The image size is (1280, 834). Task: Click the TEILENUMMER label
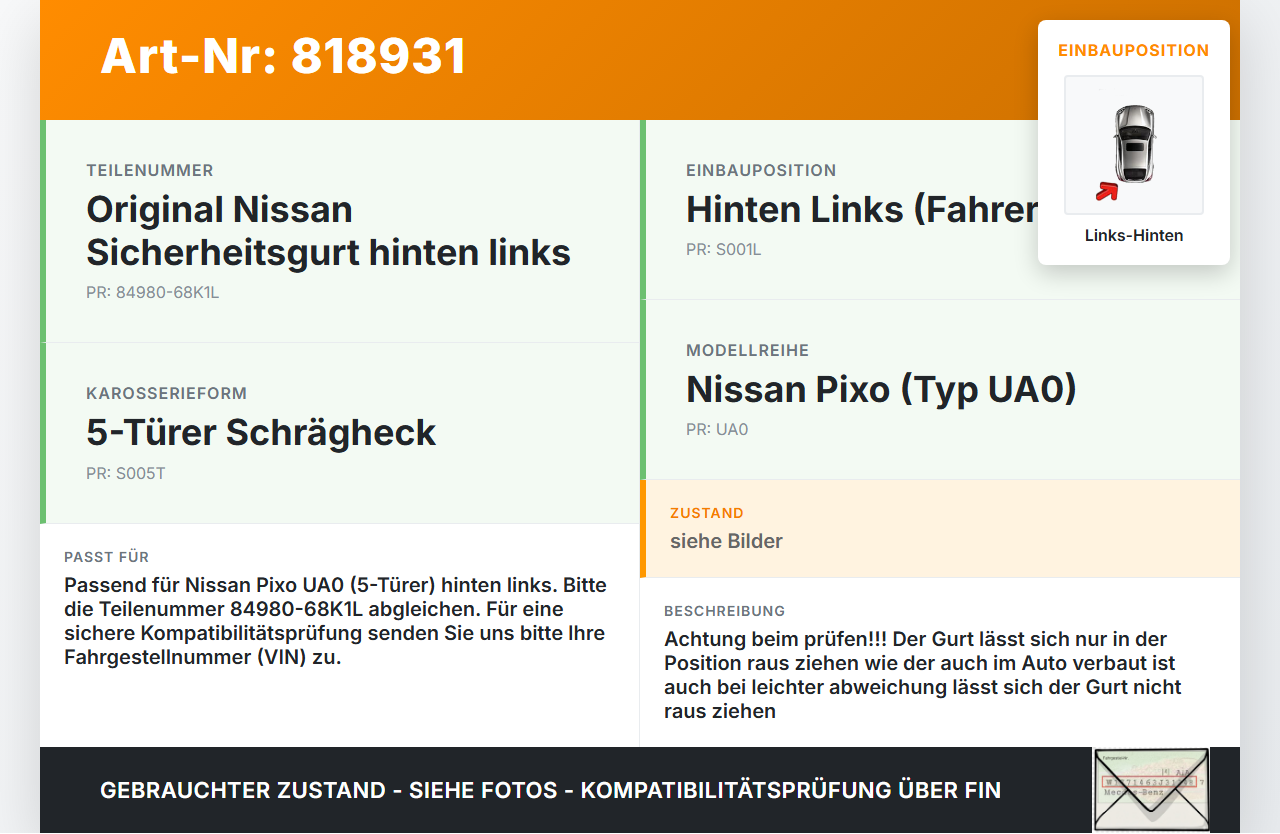150,171
